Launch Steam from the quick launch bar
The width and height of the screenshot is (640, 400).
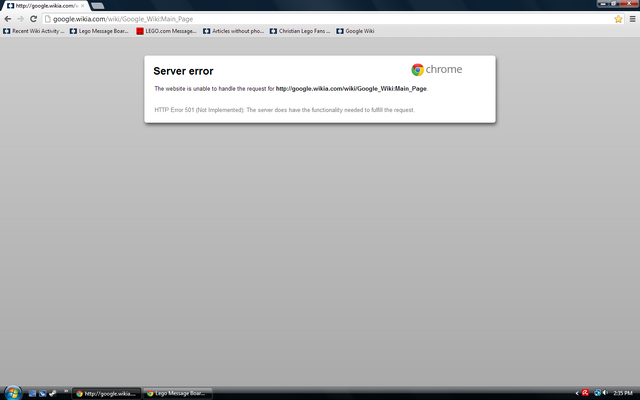tap(53, 393)
